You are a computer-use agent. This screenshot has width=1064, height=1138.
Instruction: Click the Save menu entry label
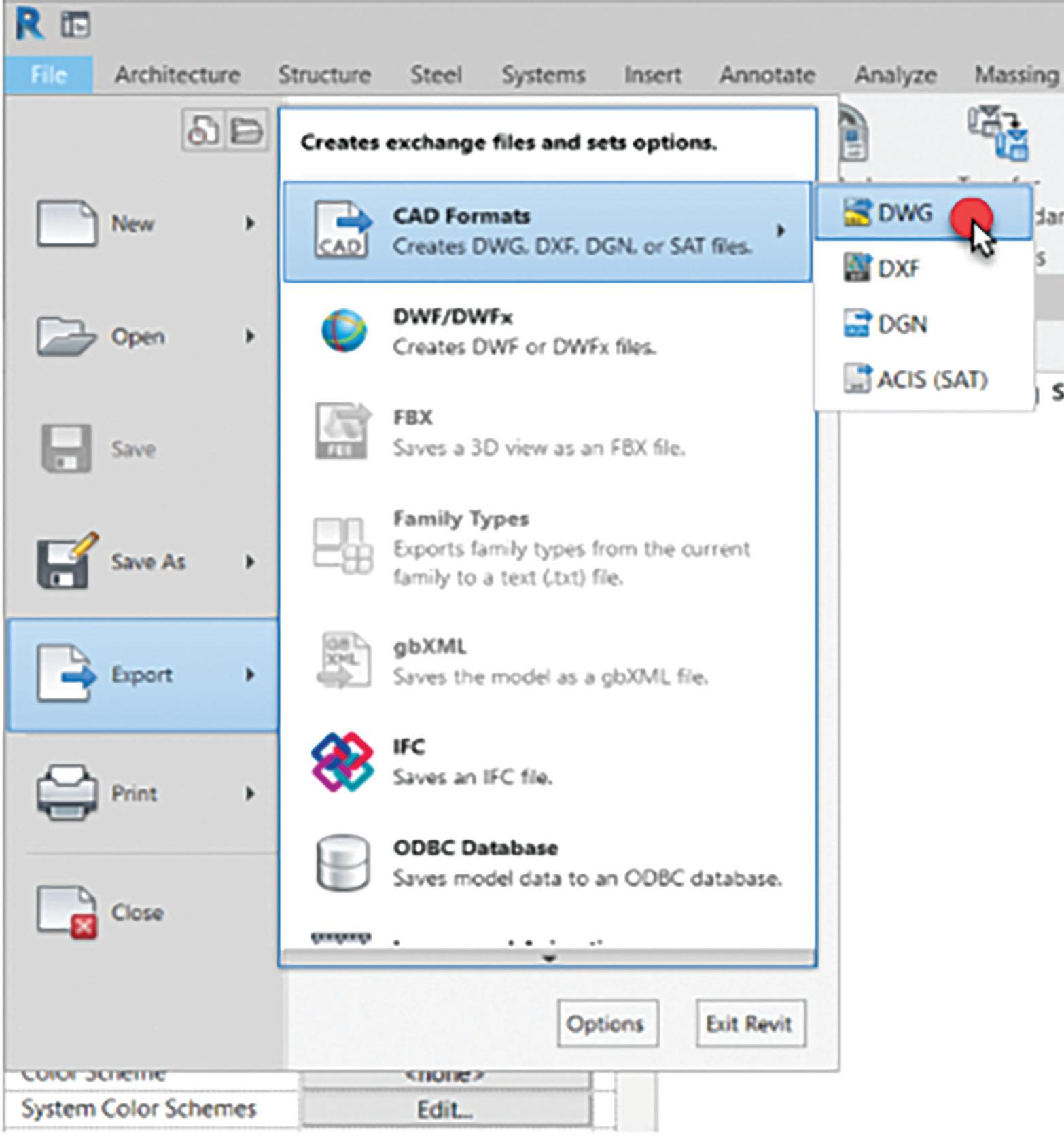click(x=133, y=448)
